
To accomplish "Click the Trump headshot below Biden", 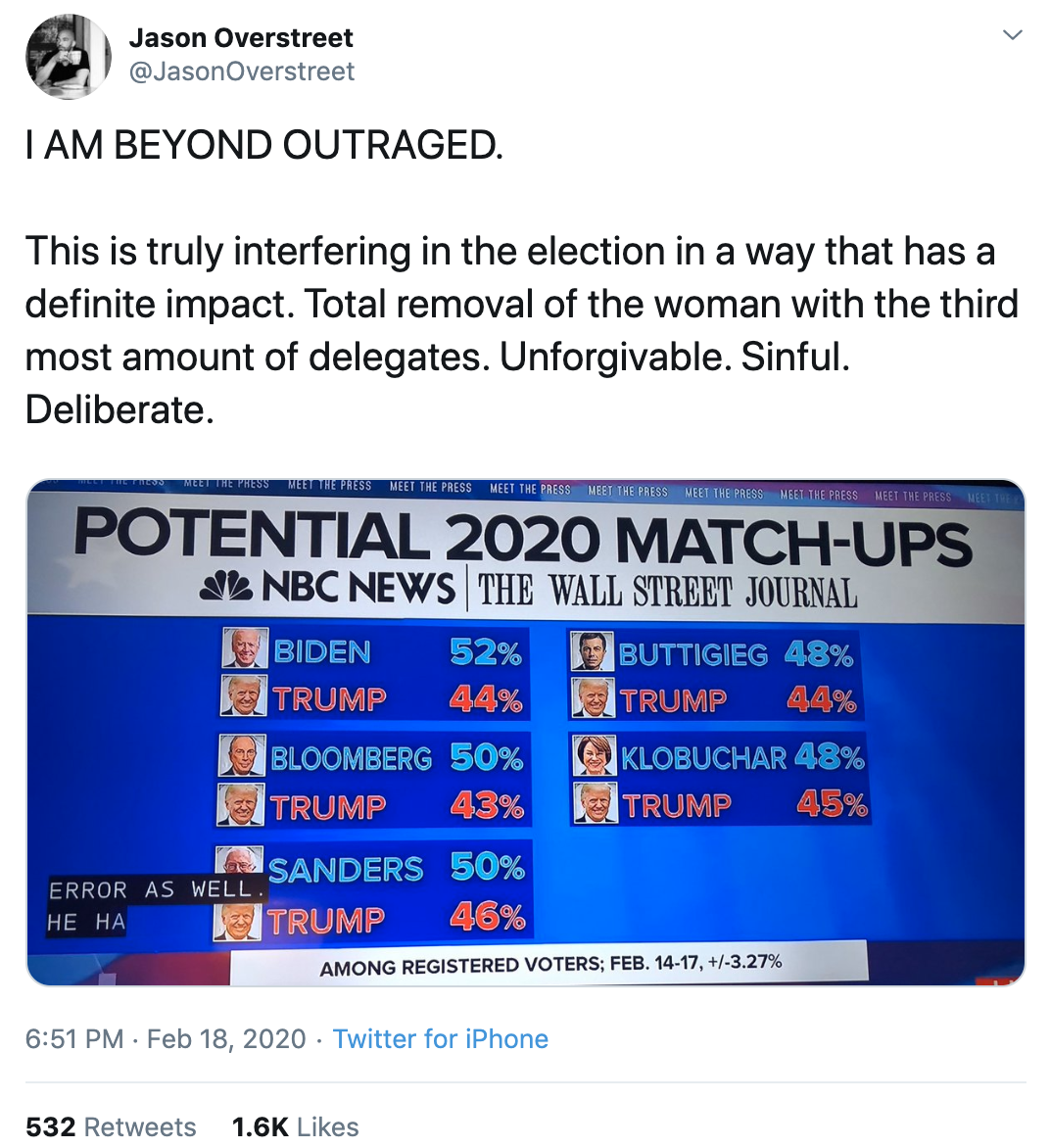I will click(243, 695).
